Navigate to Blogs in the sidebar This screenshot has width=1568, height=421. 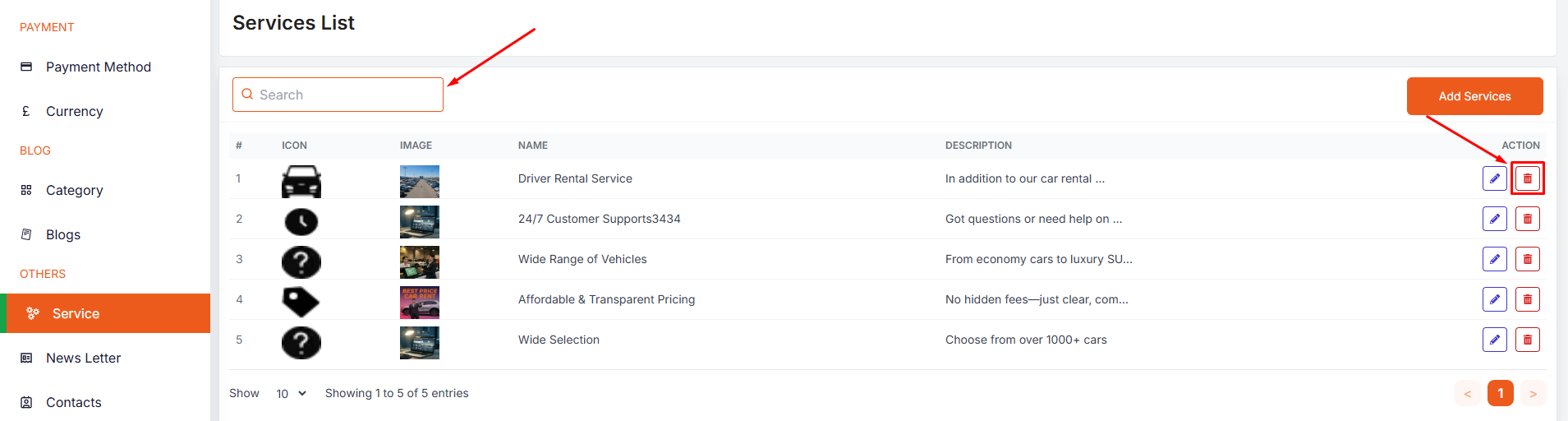pos(62,234)
